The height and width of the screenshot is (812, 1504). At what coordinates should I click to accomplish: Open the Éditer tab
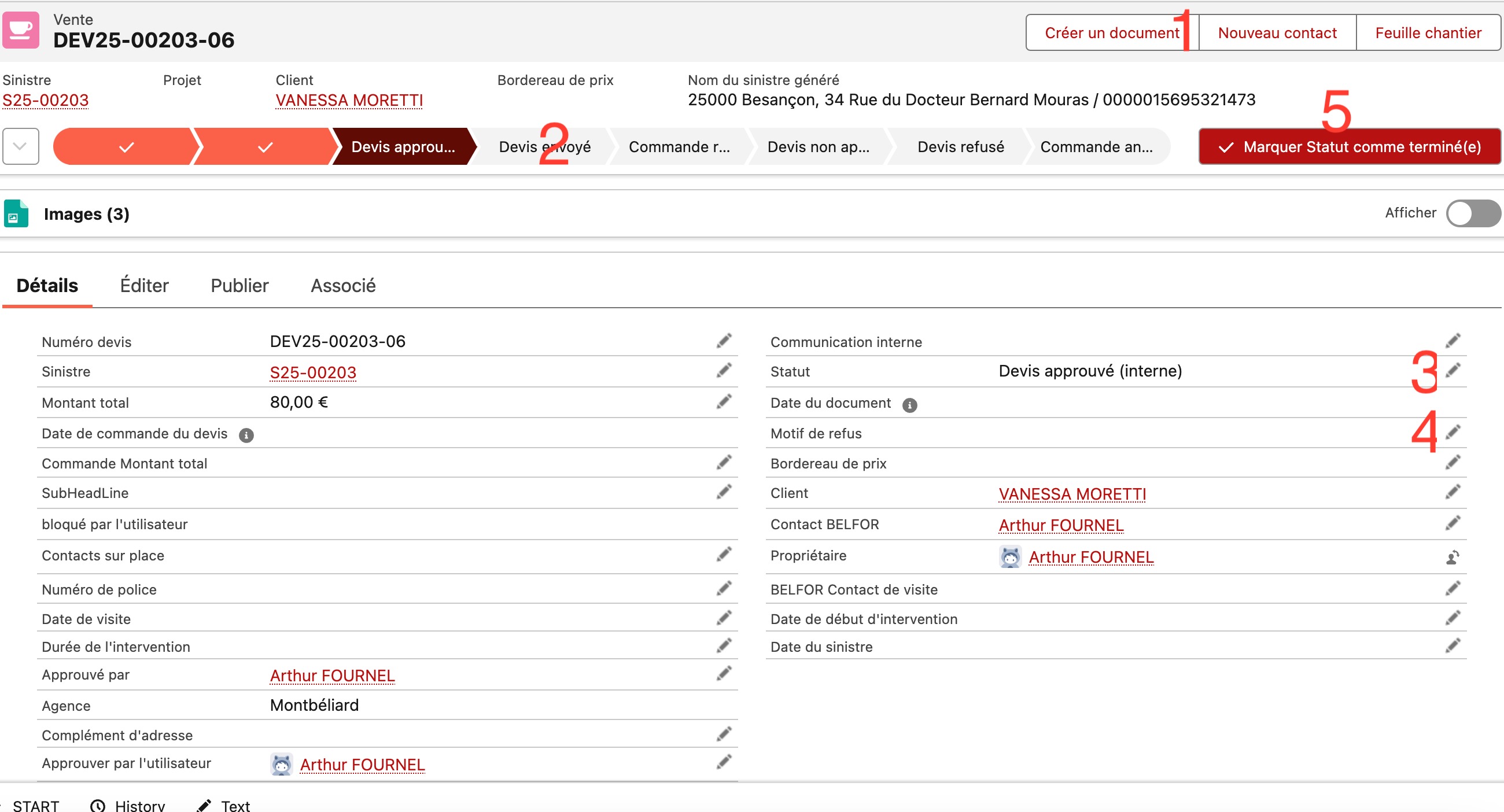click(x=144, y=286)
